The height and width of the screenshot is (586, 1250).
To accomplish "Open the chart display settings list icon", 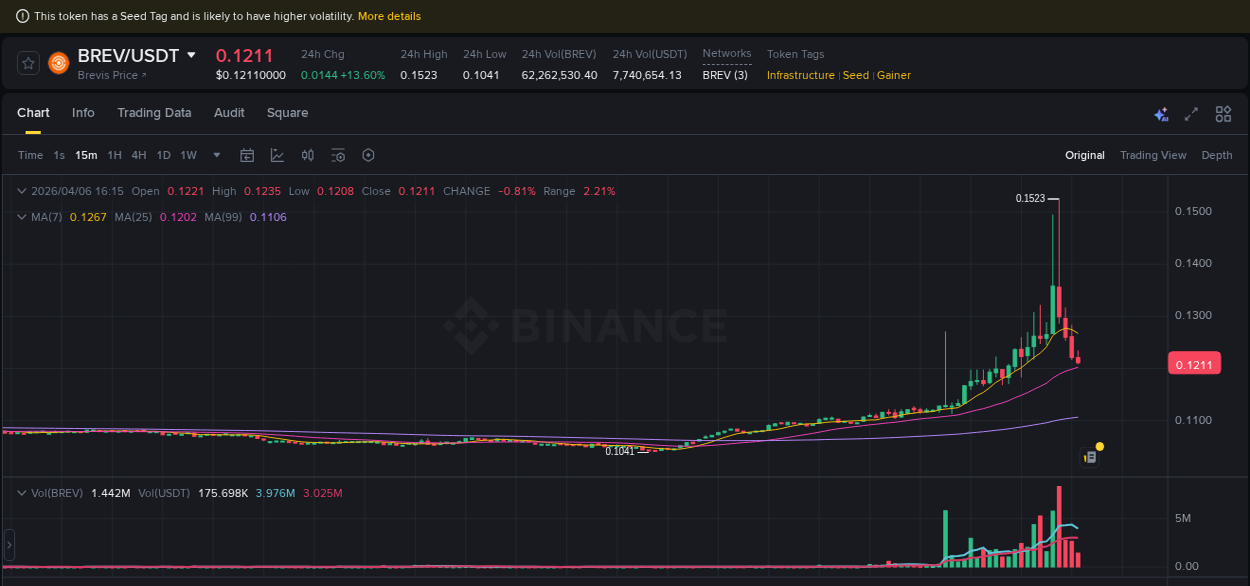I will tap(338, 155).
